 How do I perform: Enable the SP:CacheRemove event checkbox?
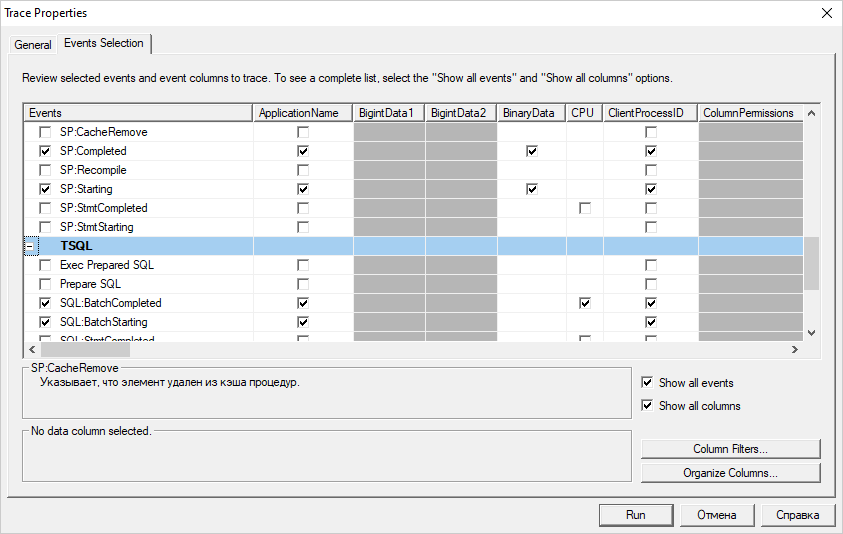click(x=45, y=132)
